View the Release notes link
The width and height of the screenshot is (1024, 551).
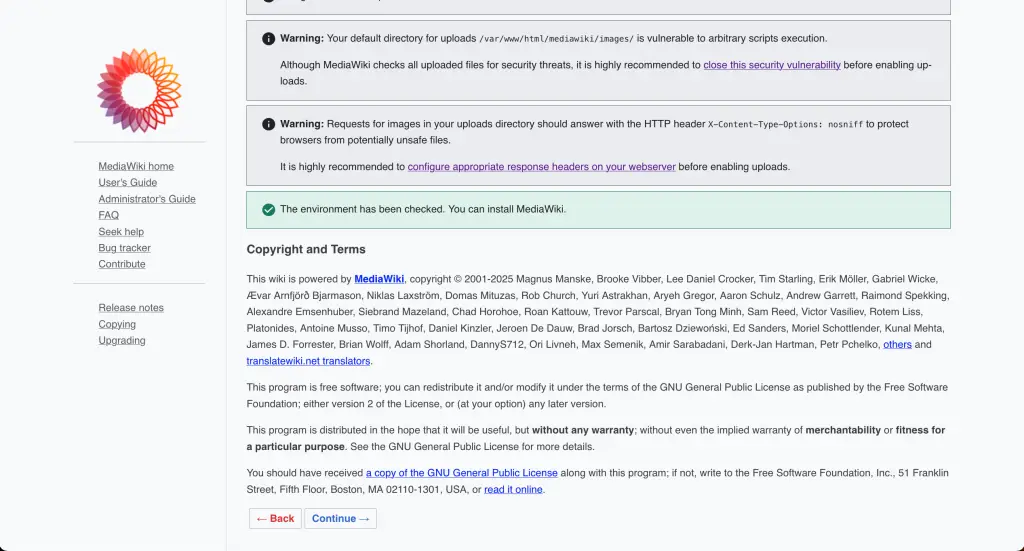(131, 308)
